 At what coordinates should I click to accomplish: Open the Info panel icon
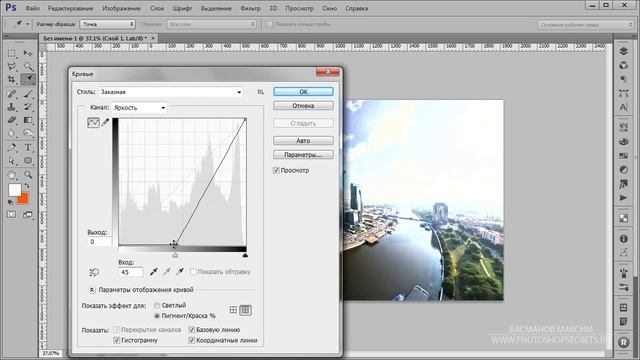[623, 239]
